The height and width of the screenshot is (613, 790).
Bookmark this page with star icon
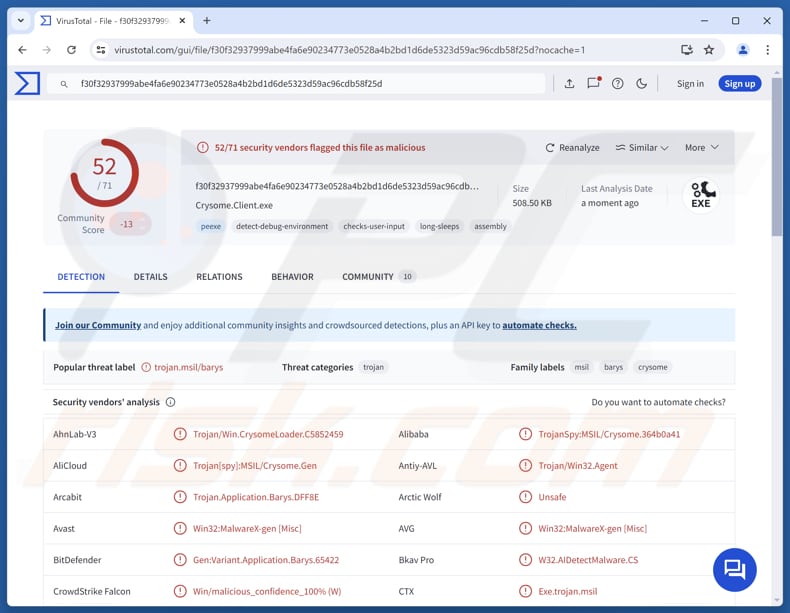pyautogui.click(x=709, y=50)
